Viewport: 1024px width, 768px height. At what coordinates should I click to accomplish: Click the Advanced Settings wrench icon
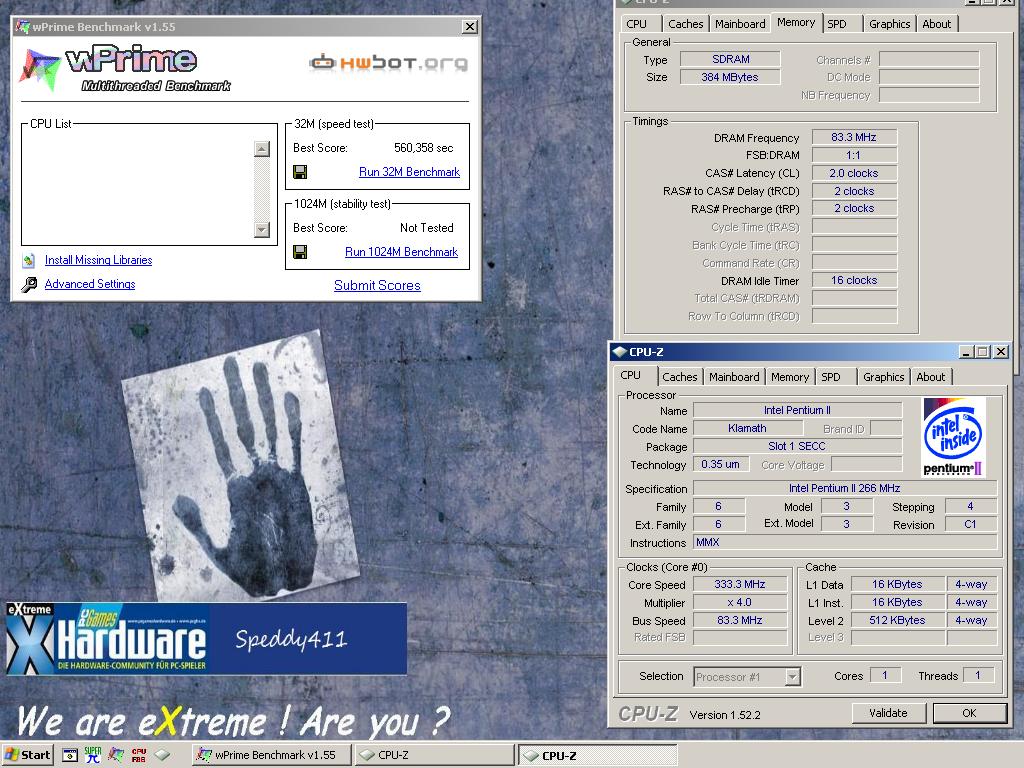[29, 285]
